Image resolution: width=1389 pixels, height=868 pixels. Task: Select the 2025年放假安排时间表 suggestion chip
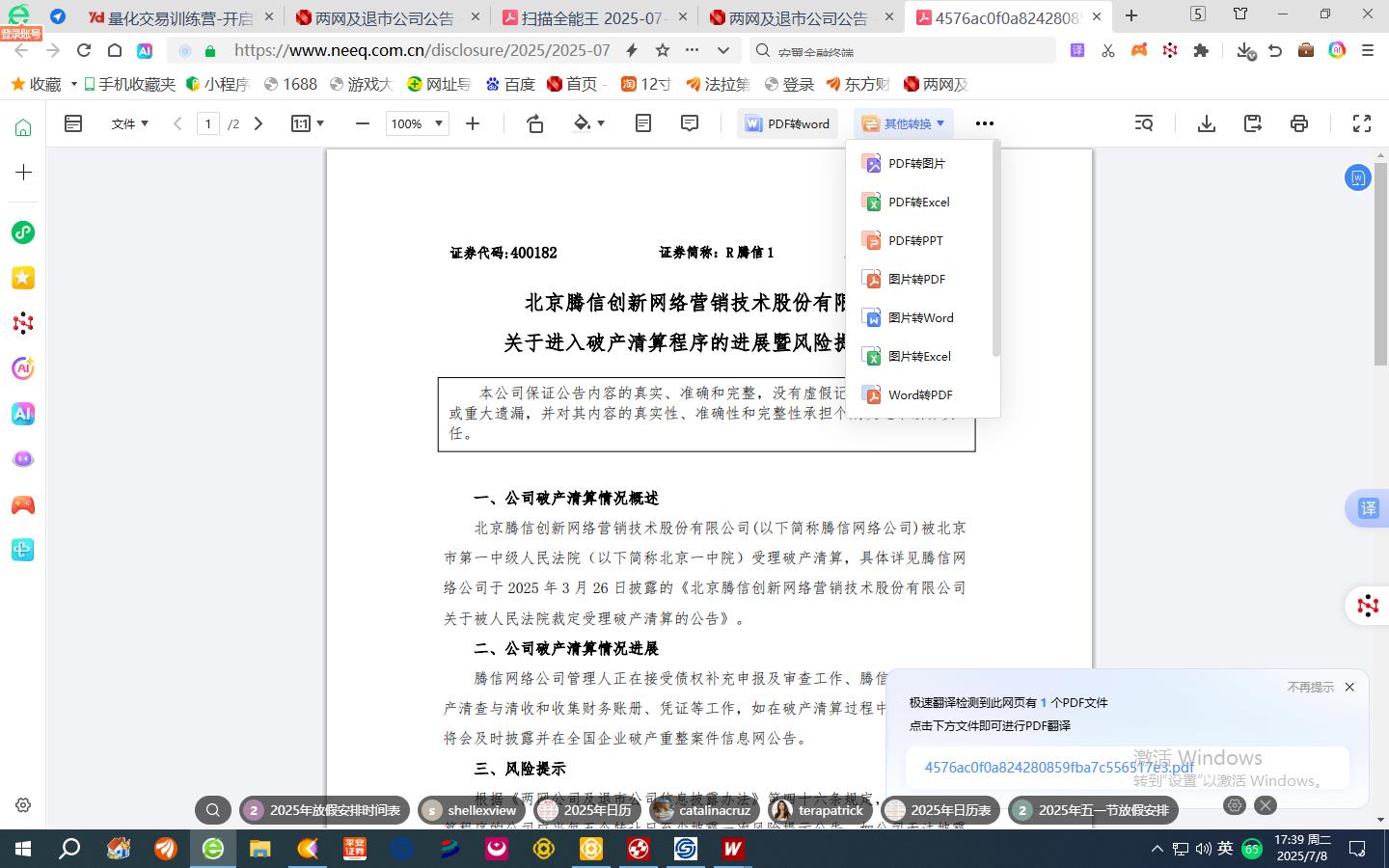pyautogui.click(x=325, y=810)
